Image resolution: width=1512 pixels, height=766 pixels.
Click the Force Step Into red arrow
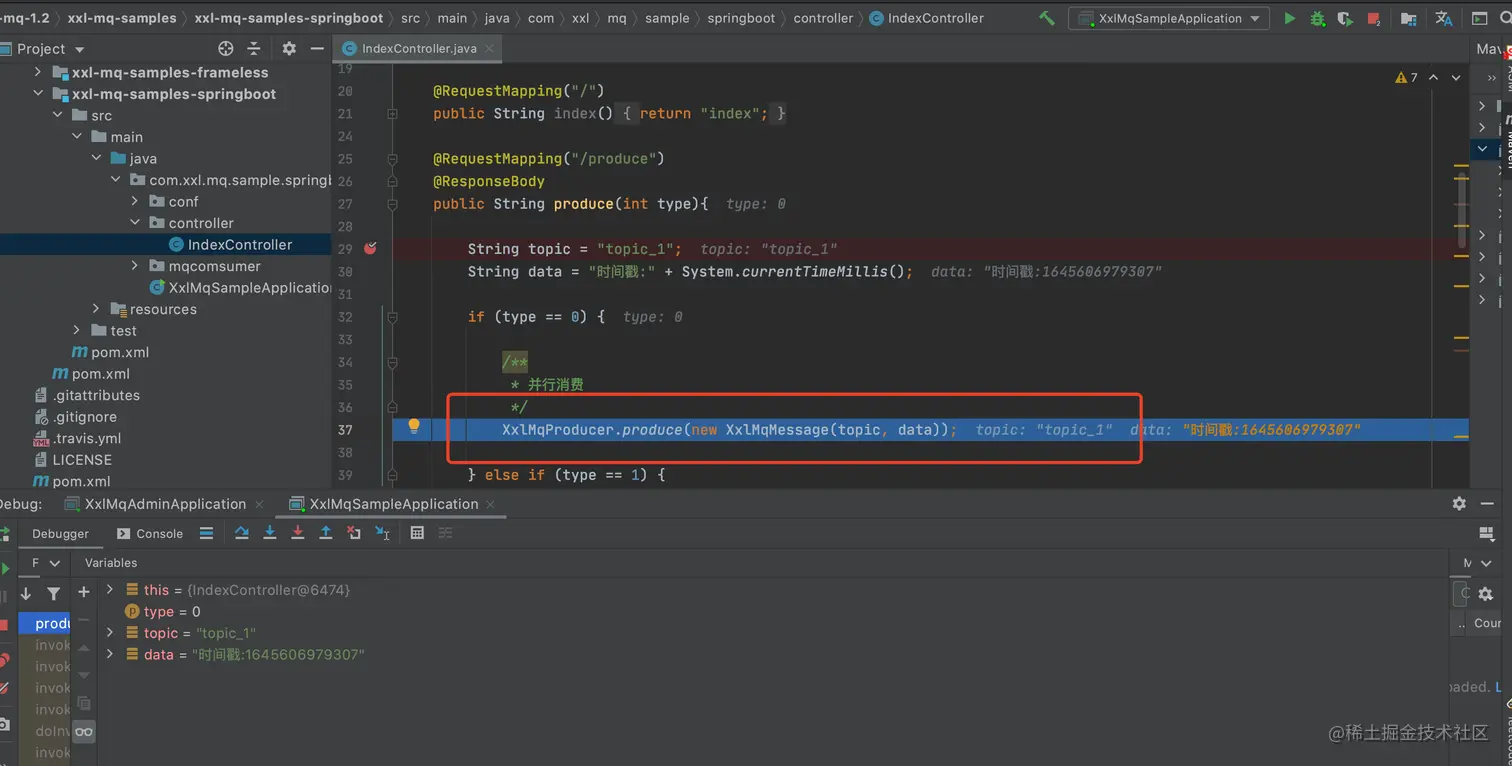coord(297,533)
